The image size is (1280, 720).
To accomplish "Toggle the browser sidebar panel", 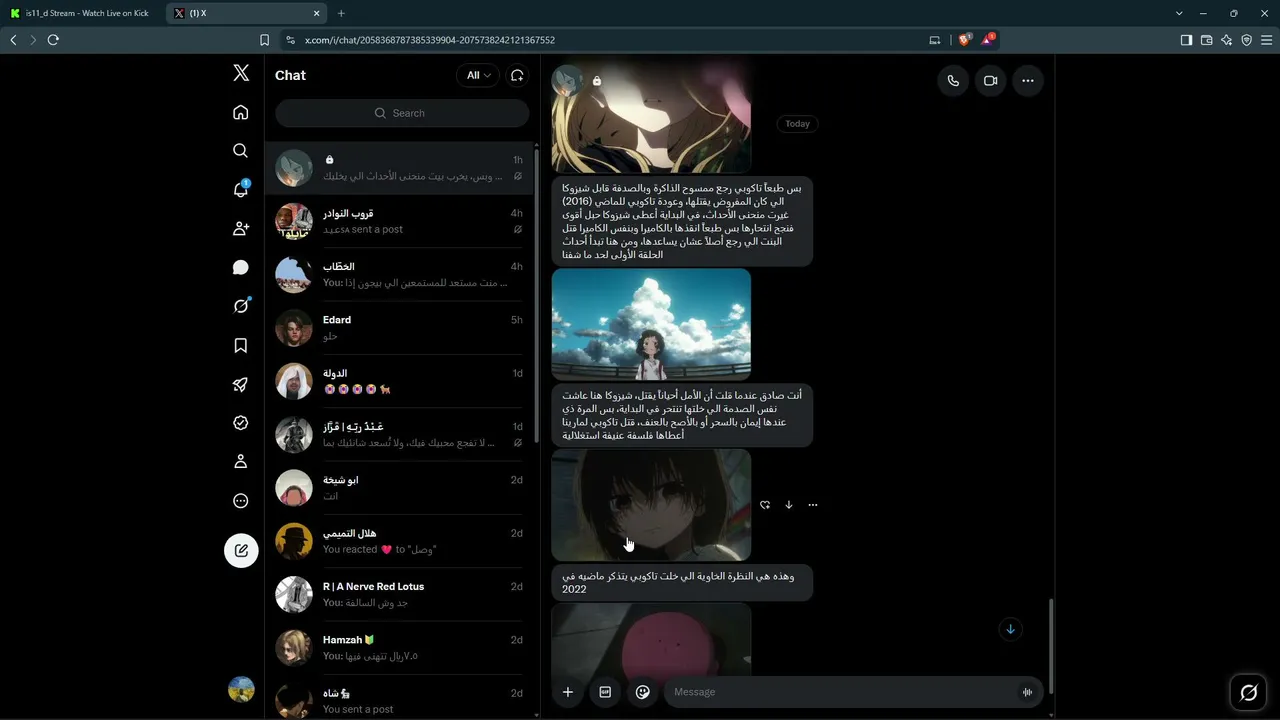I will 1186,40.
